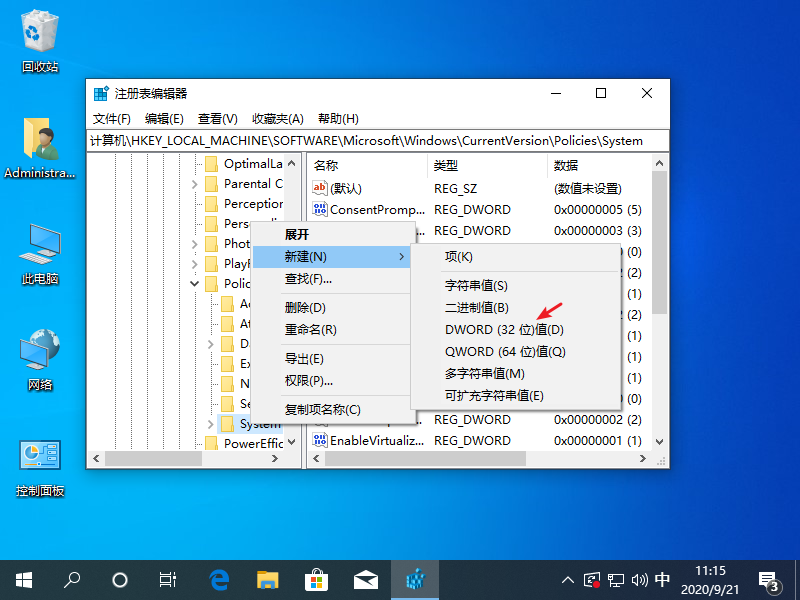Click the taskbar search icon
800x600 pixels.
coord(71,579)
